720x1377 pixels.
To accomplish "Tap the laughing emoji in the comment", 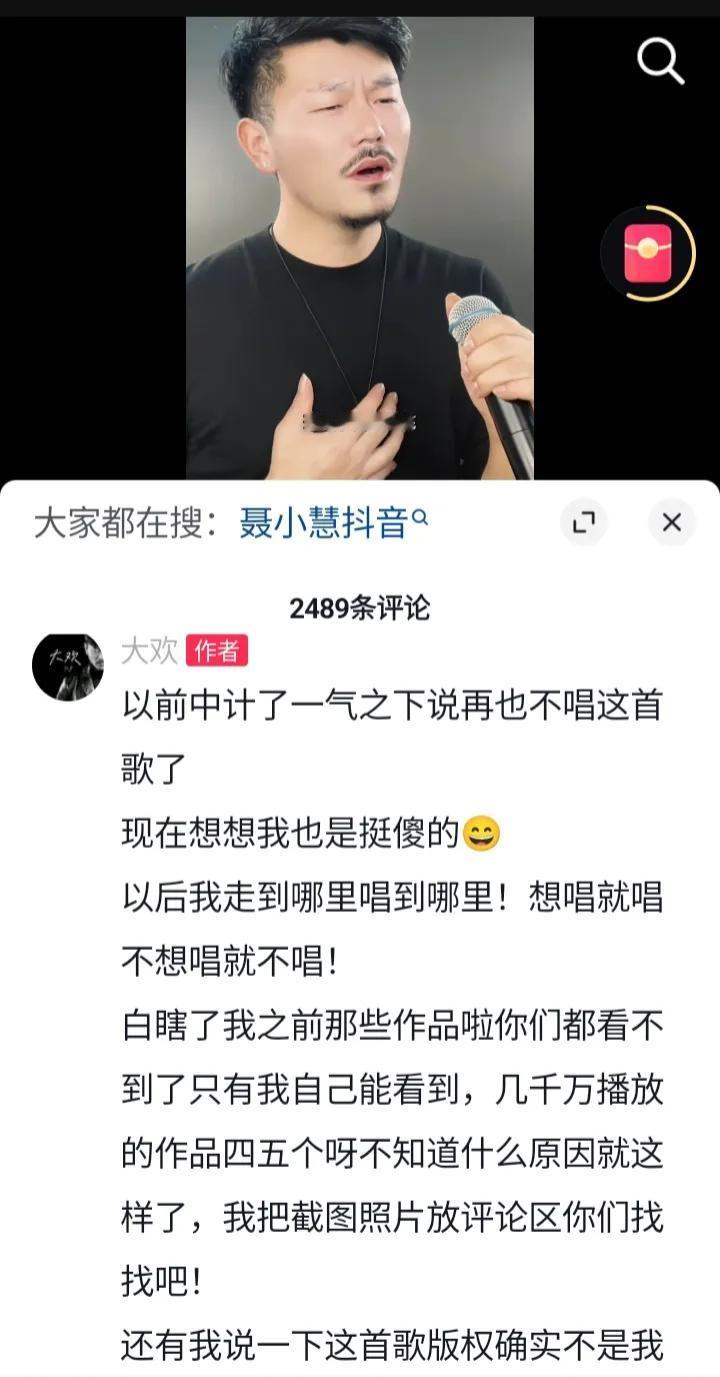I will coord(482,834).
